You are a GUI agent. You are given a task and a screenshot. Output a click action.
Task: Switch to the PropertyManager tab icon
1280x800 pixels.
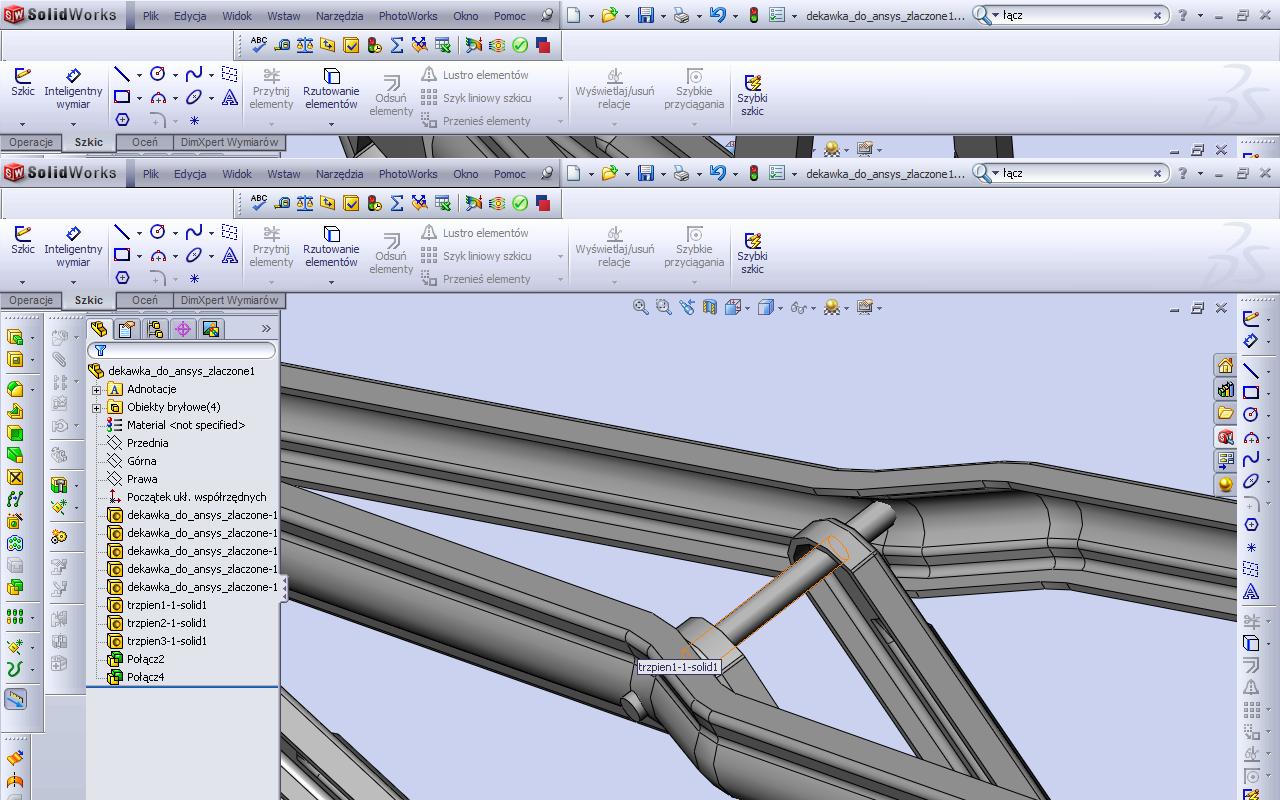click(127, 329)
